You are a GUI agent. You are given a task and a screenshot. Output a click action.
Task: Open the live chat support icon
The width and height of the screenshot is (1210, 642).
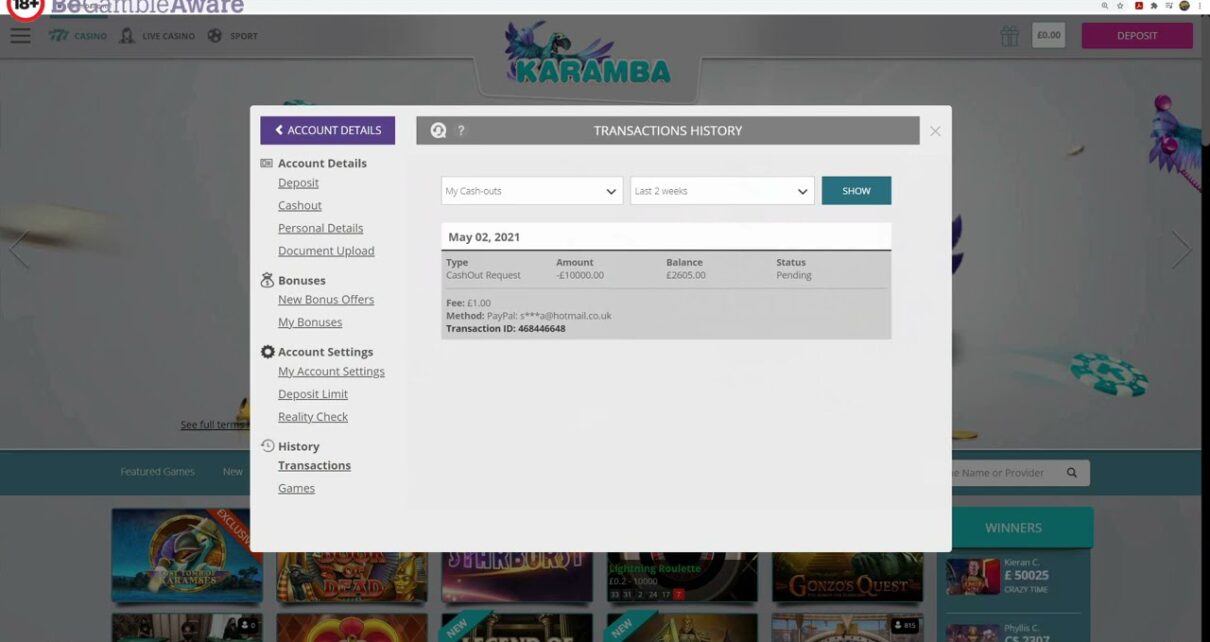[x=438, y=130]
